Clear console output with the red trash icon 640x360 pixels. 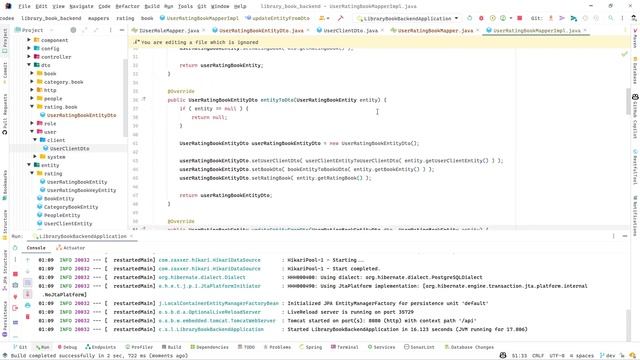coord(28,317)
